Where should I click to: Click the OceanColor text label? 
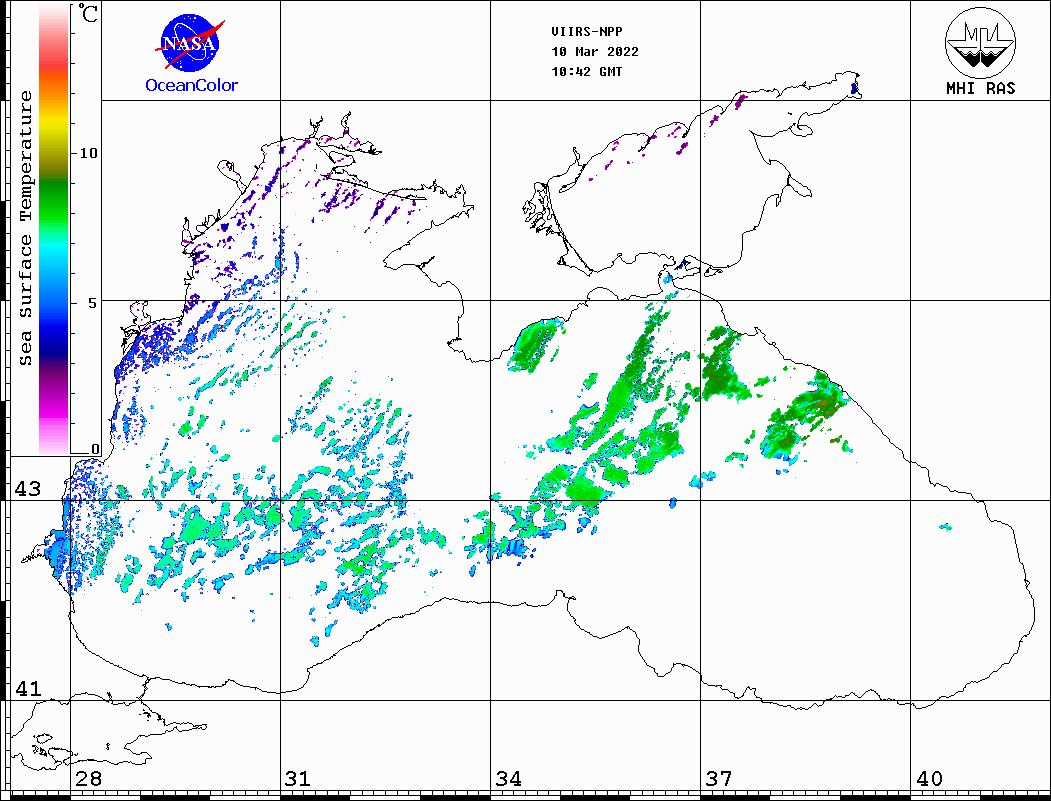(192, 85)
